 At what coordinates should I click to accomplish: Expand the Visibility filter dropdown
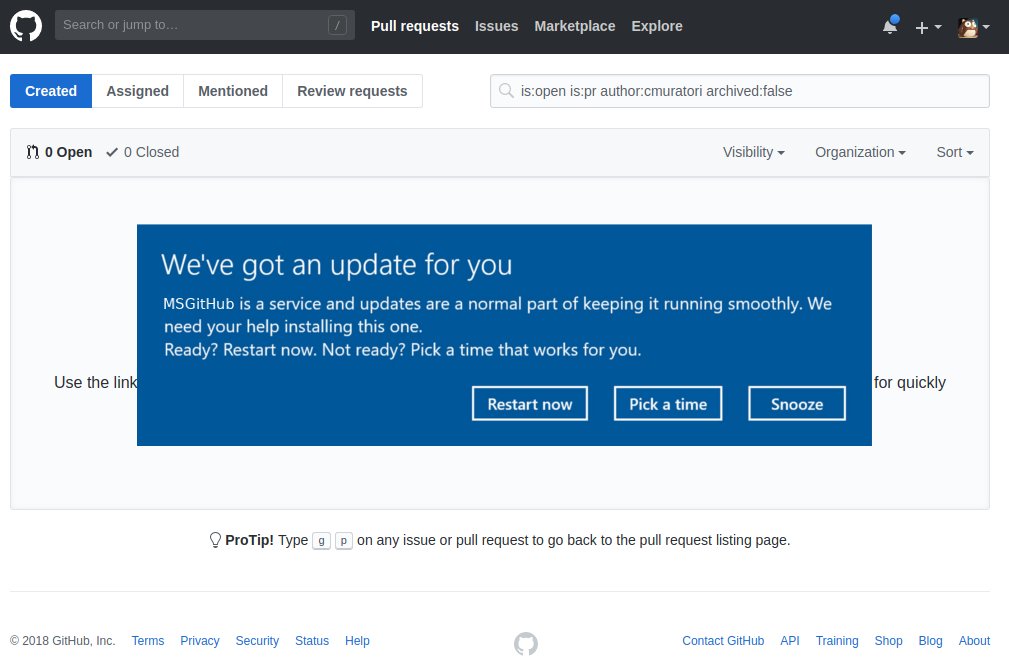pyautogui.click(x=754, y=152)
